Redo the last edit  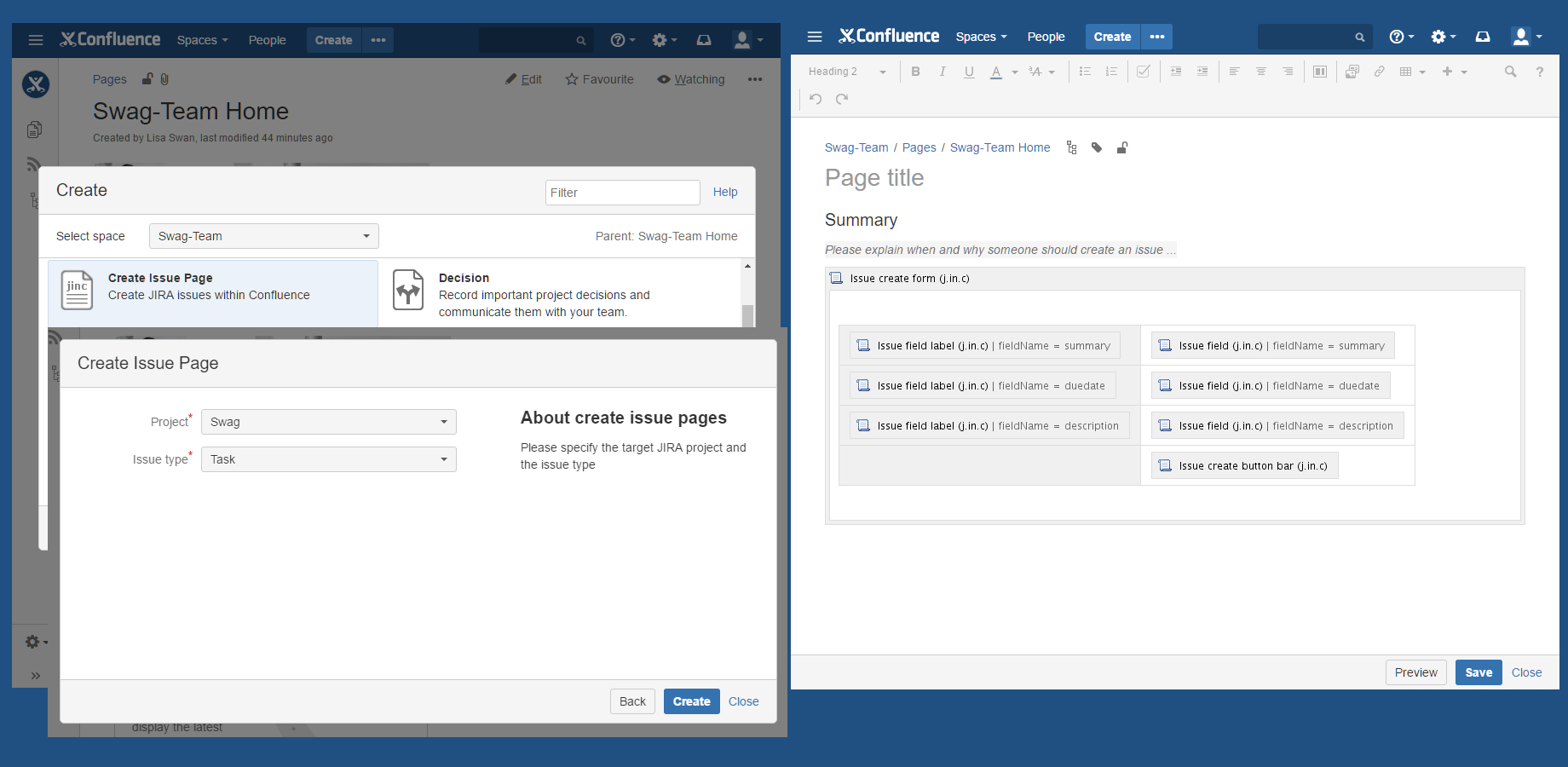point(842,99)
